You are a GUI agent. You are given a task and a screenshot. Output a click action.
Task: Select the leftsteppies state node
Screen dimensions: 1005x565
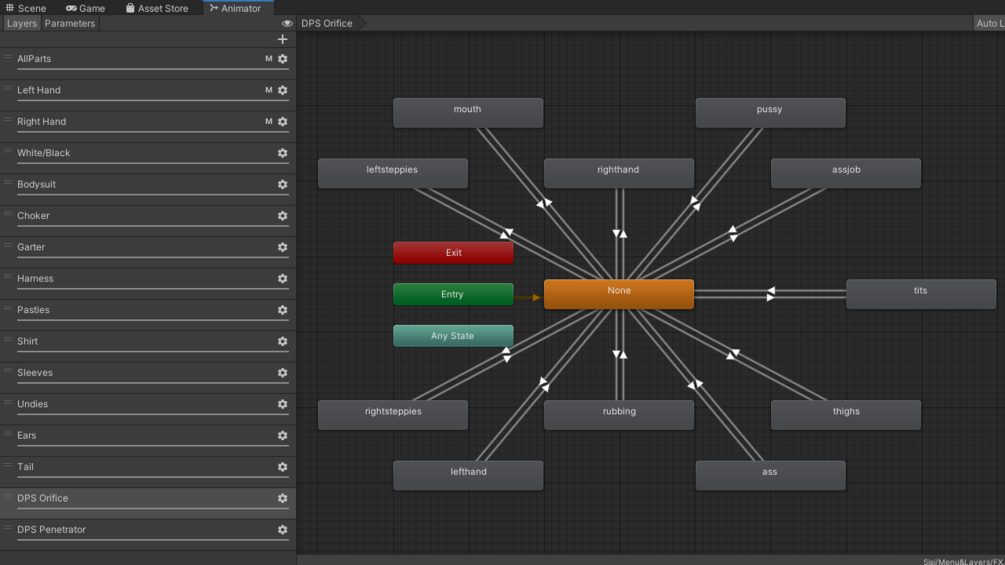393,173
